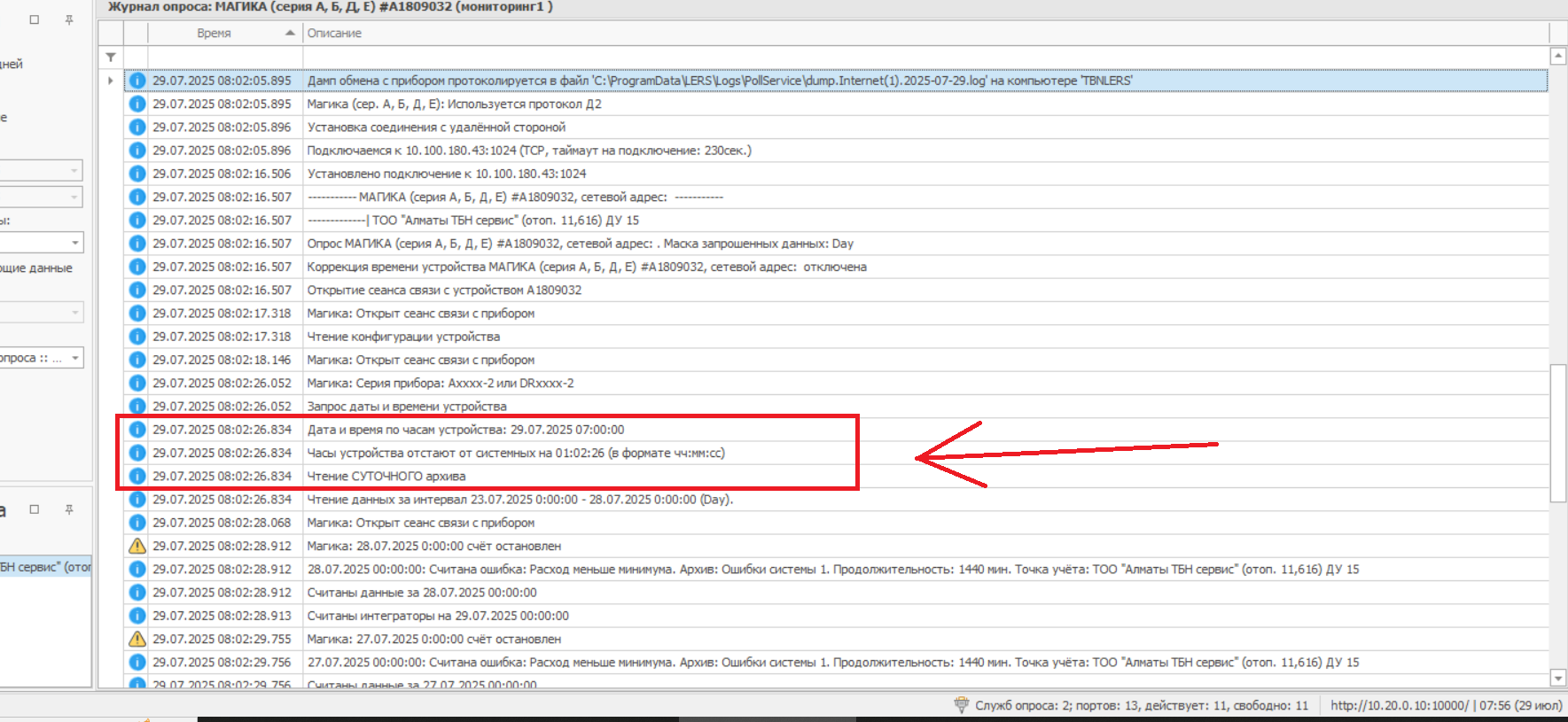Click the filter funnel icon in grid
Screen dimensions: 1568x722
pyautogui.click(x=111, y=57)
